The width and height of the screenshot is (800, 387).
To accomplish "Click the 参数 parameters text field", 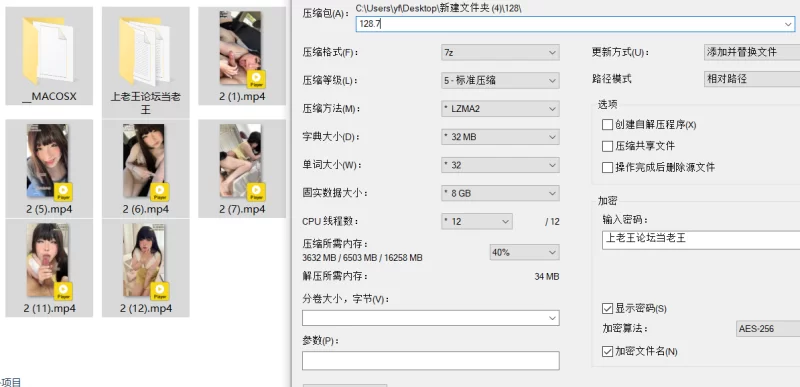I will pos(431,360).
